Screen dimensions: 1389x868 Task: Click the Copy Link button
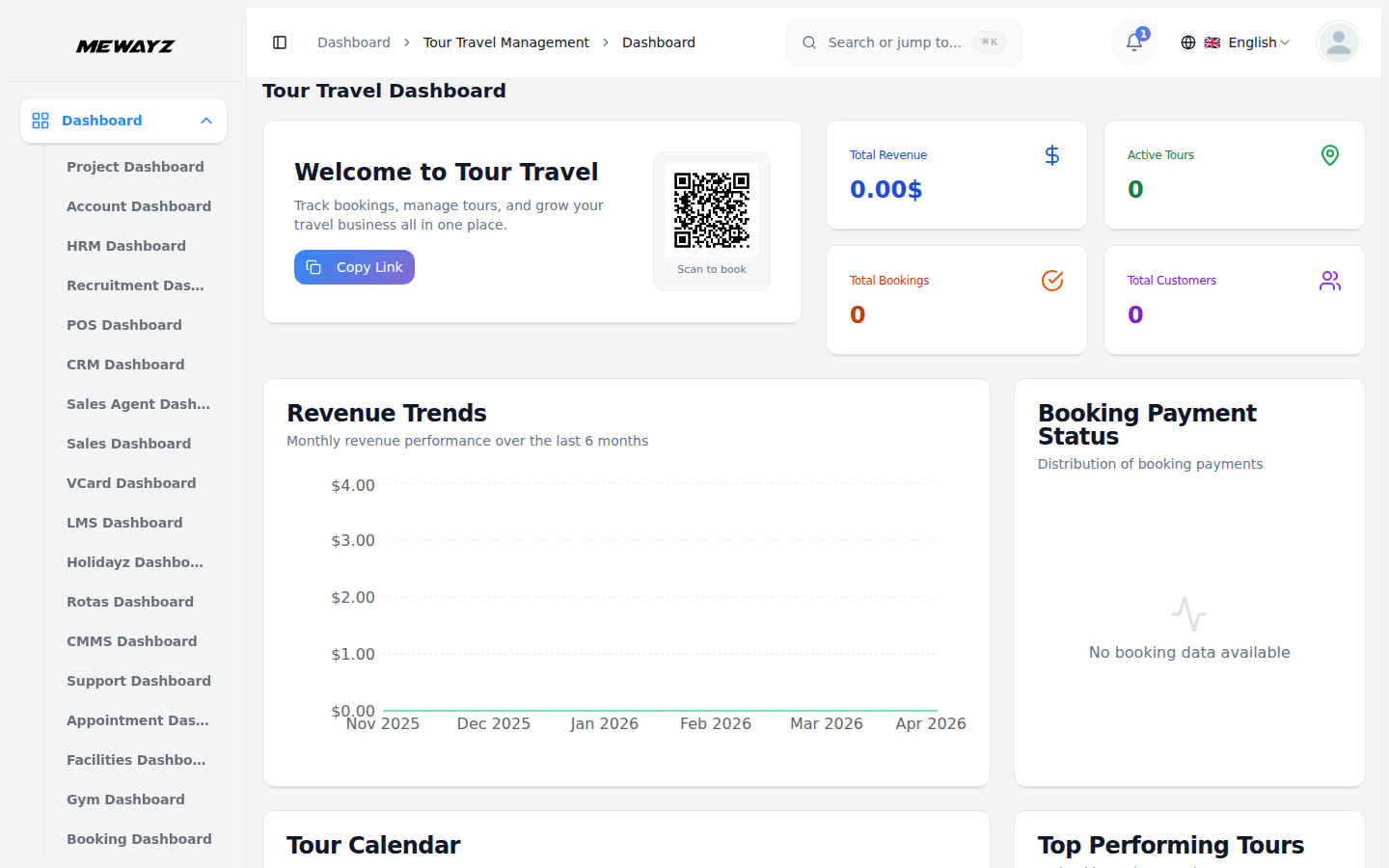pyautogui.click(x=354, y=267)
